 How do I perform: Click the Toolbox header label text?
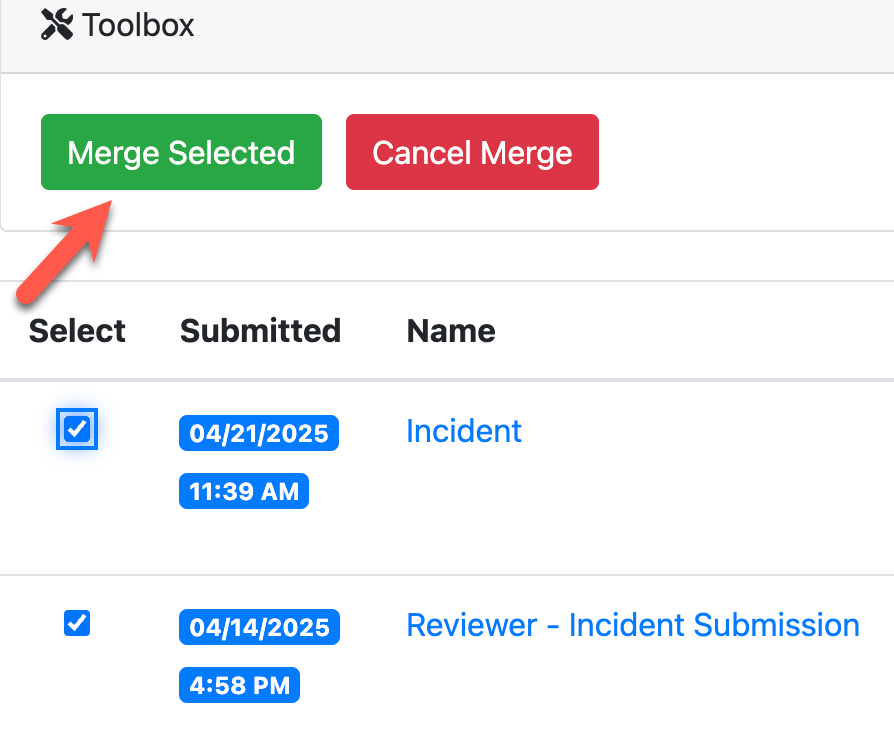pyautogui.click(x=138, y=25)
